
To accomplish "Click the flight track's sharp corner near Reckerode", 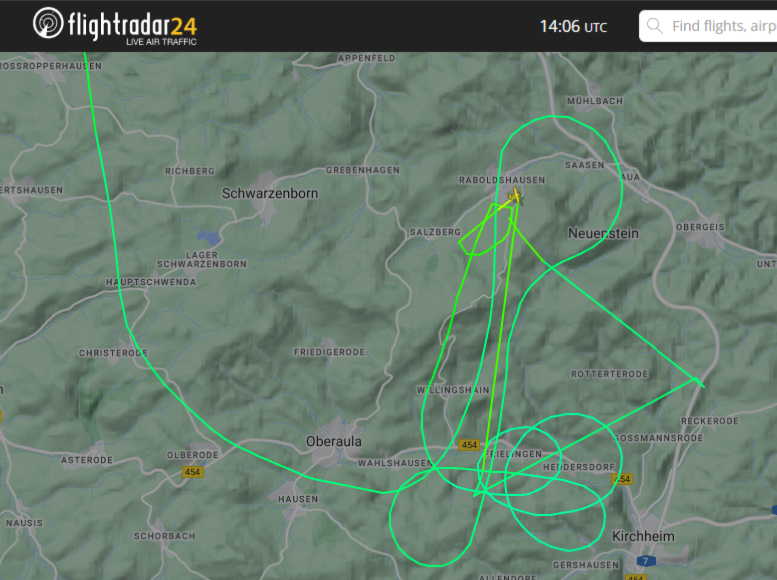I will click(696, 381).
